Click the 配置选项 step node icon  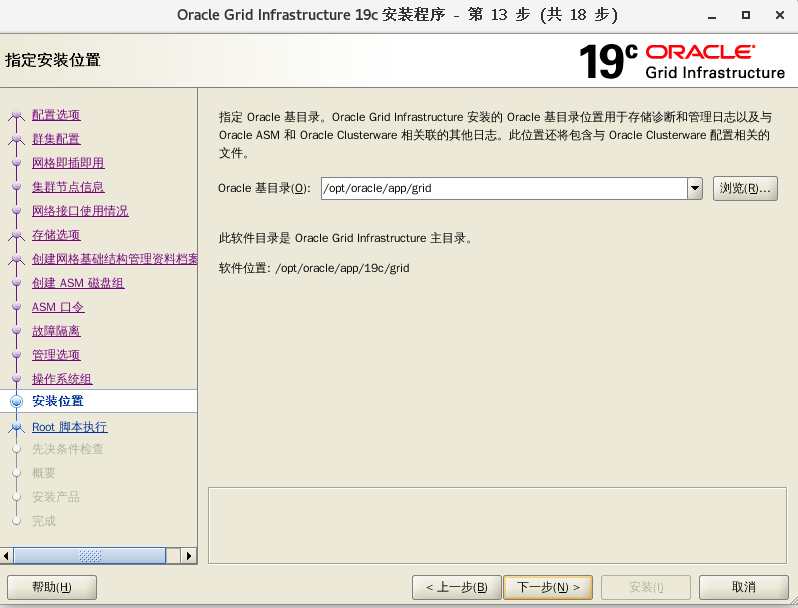(16, 115)
